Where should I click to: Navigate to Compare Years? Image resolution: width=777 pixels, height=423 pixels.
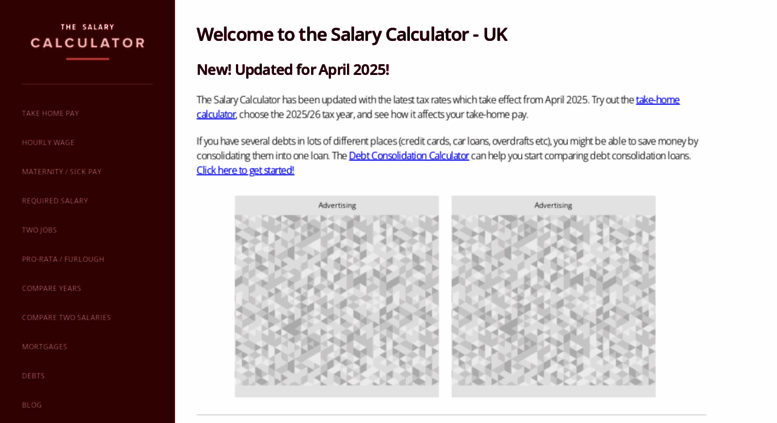point(52,288)
